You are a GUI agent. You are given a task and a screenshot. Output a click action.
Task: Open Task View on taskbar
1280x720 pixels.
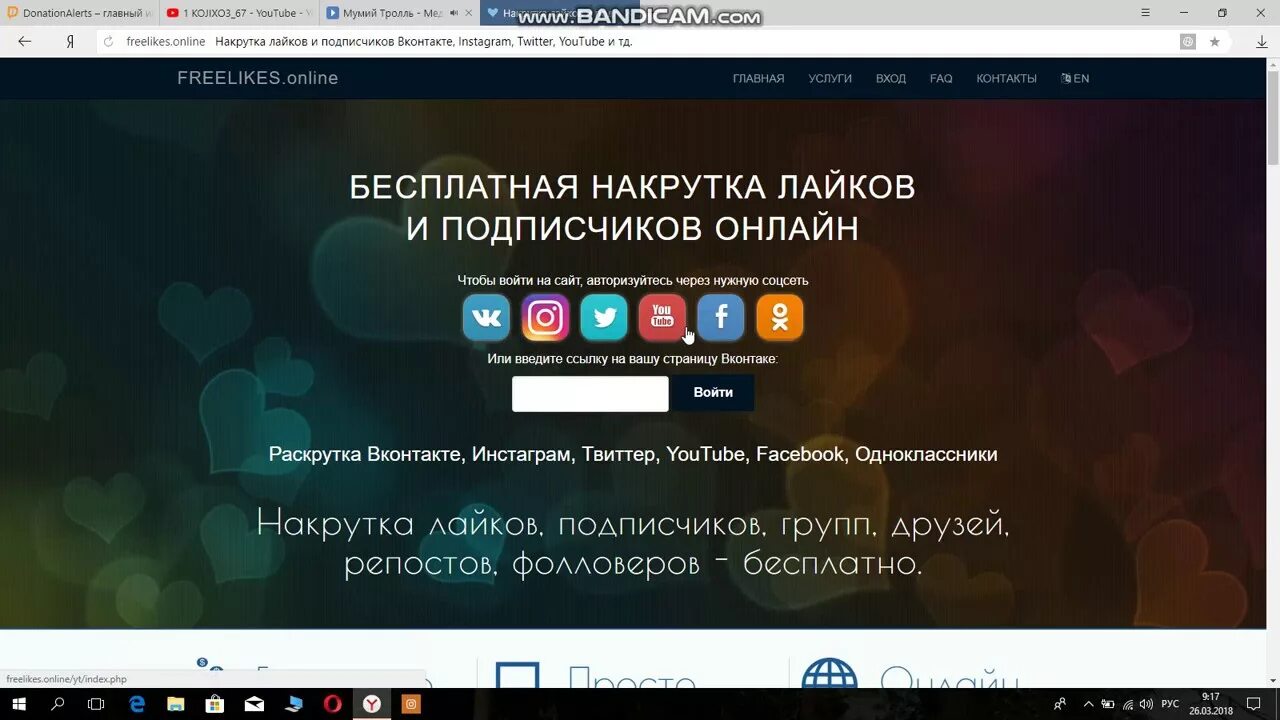click(96, 704)
